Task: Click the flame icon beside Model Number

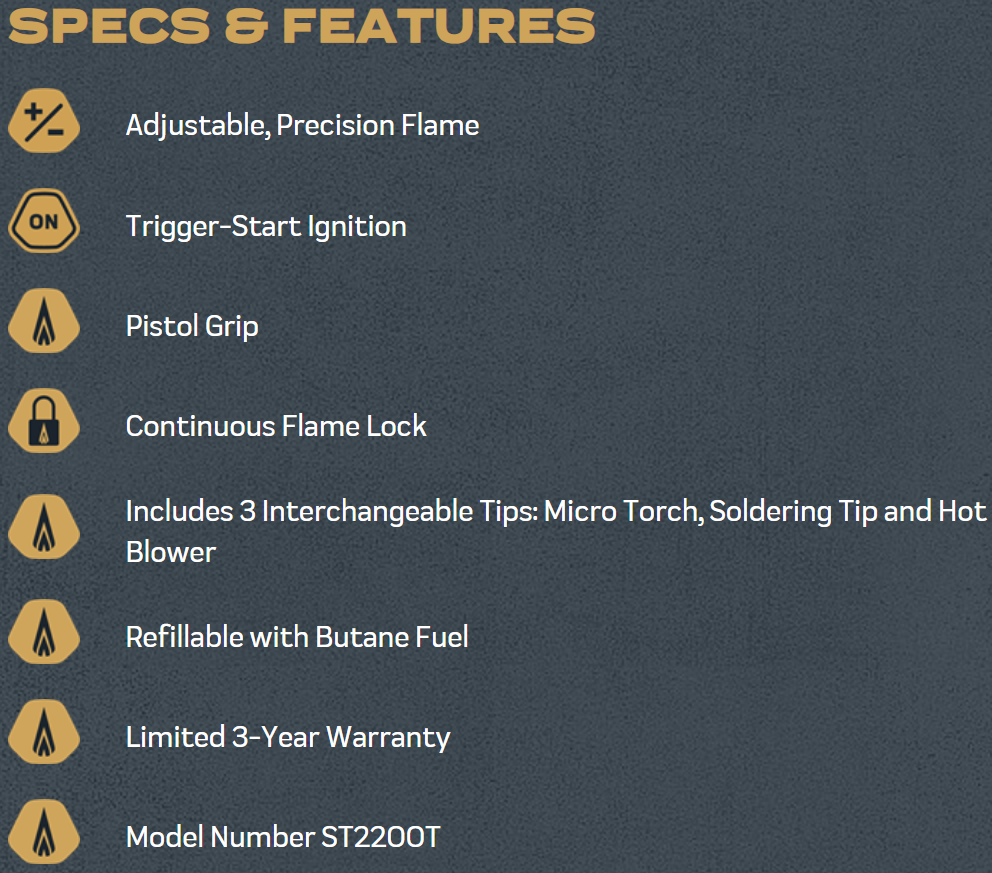Action: pyautogui.click(x=43, y=835)
